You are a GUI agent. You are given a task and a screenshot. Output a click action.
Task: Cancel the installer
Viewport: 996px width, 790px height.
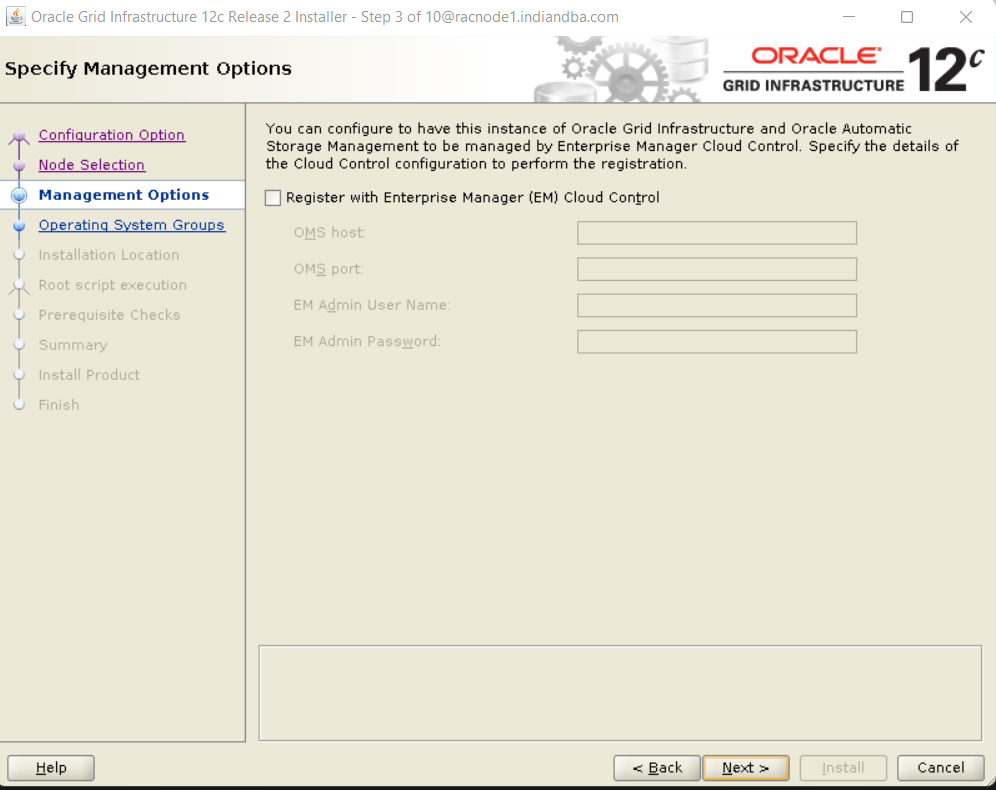coord(941,768)
